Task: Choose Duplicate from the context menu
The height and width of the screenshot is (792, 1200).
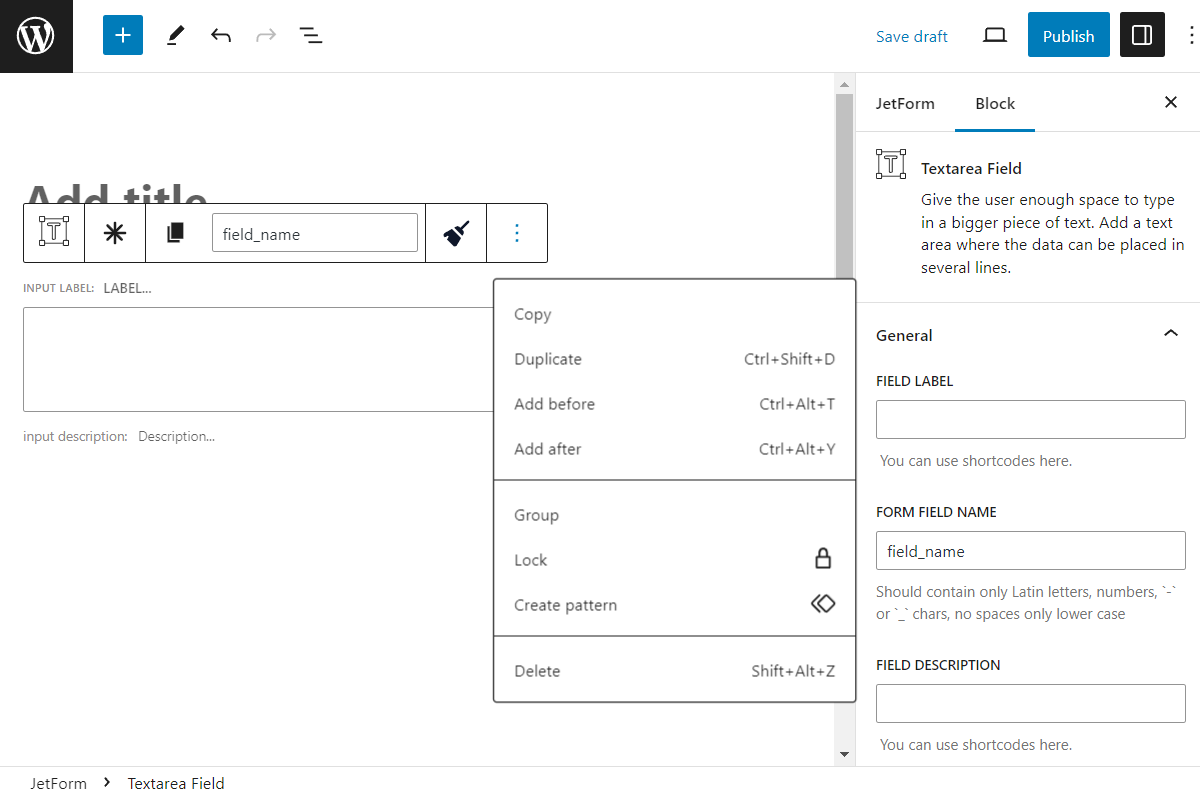Action: (547, 359)
